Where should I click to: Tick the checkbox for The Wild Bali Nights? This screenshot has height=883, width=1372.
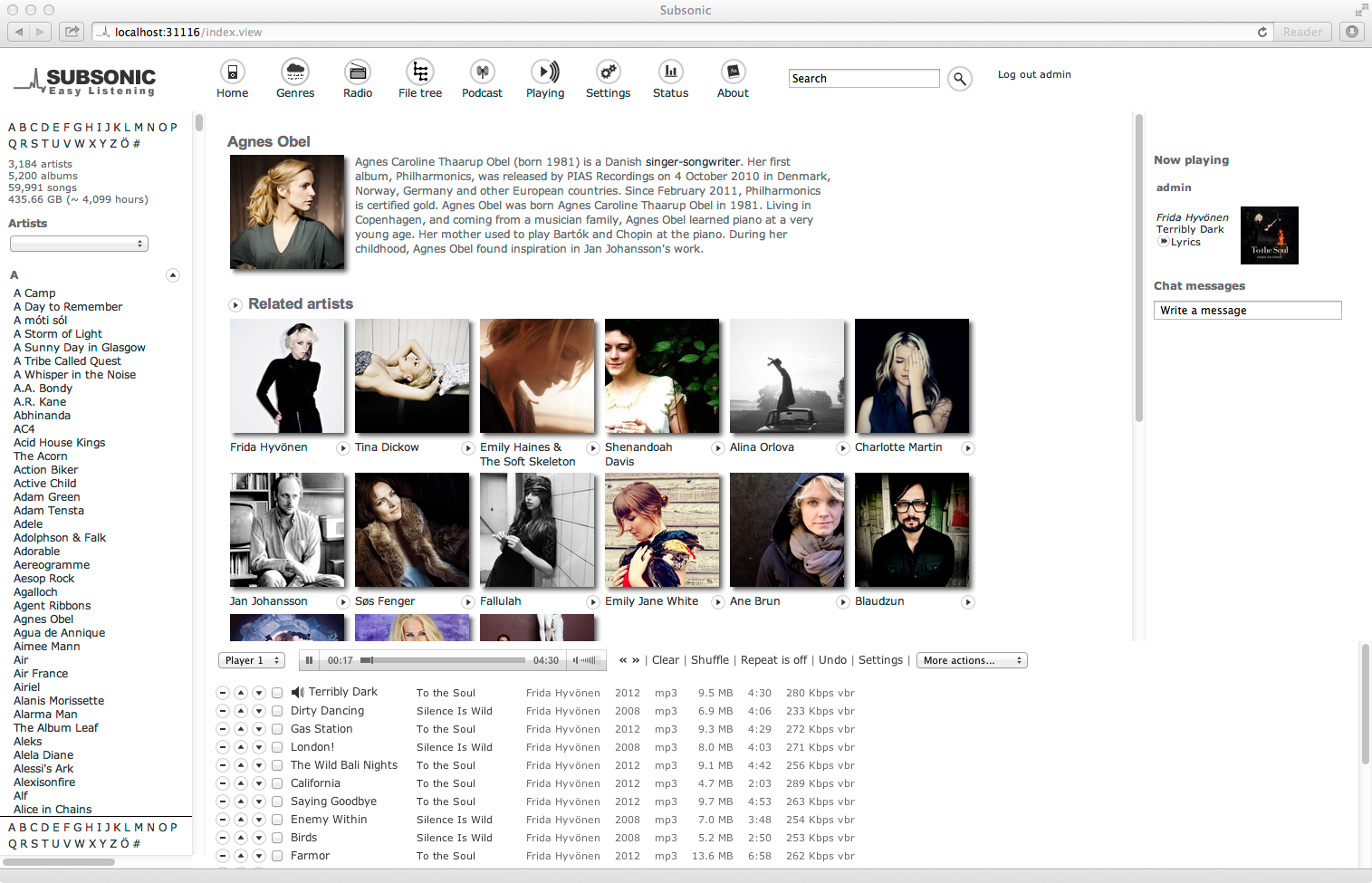(277, 765)
